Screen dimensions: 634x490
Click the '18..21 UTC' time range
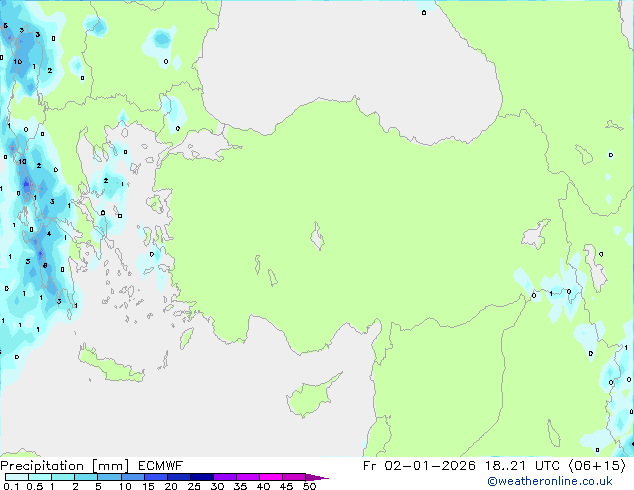(523, 465)
